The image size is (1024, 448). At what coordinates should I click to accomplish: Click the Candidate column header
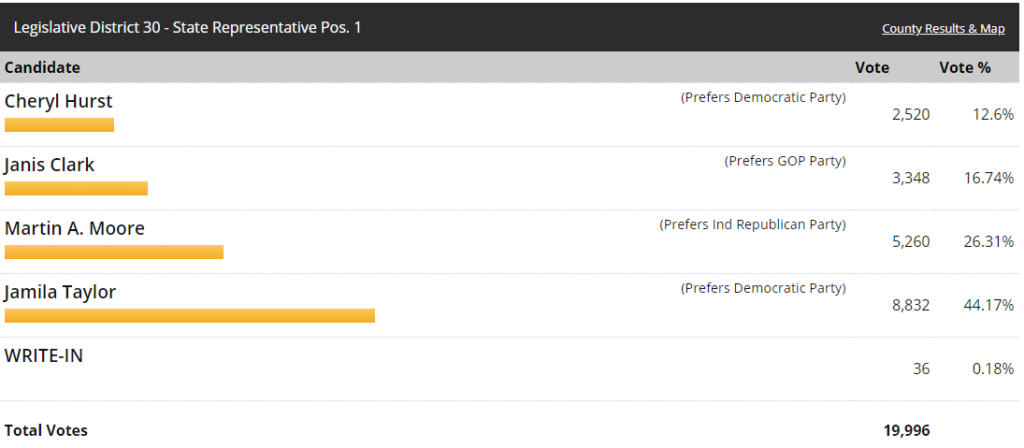43,68
